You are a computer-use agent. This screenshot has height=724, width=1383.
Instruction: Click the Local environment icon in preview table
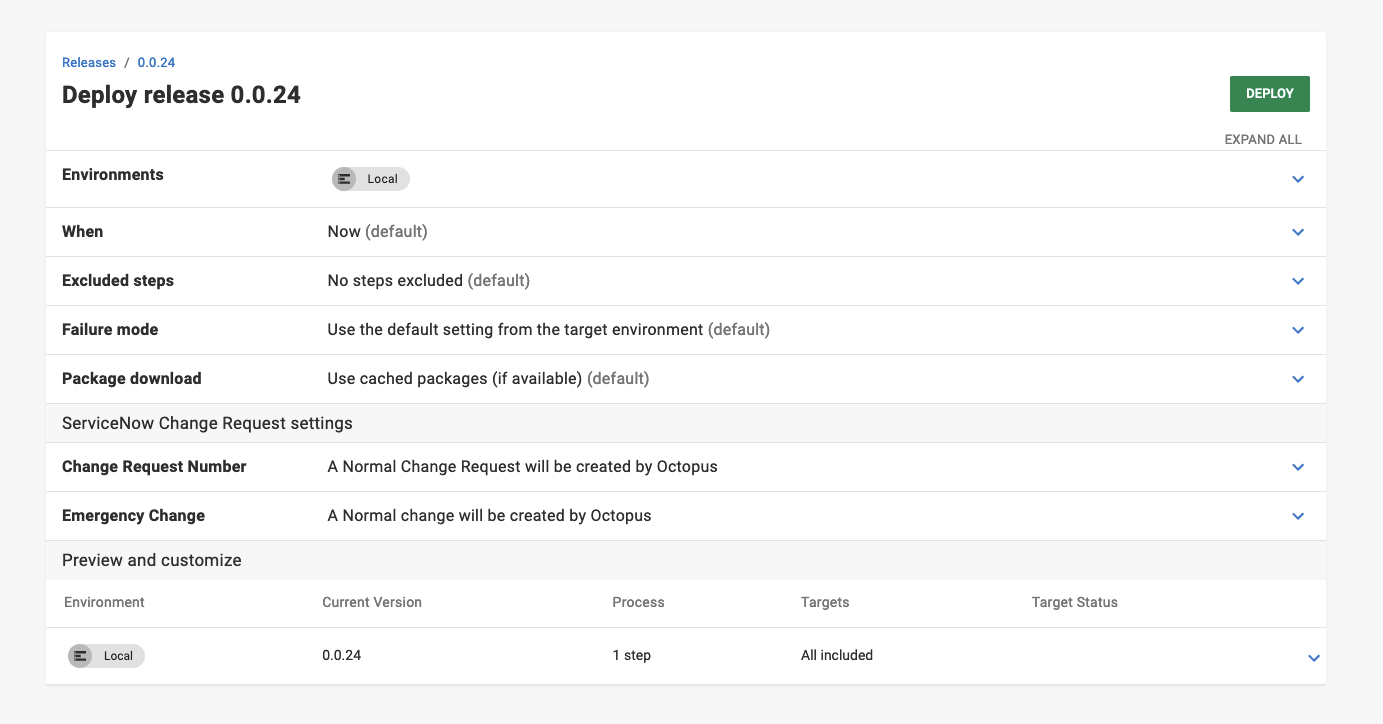tap(80, 656)
